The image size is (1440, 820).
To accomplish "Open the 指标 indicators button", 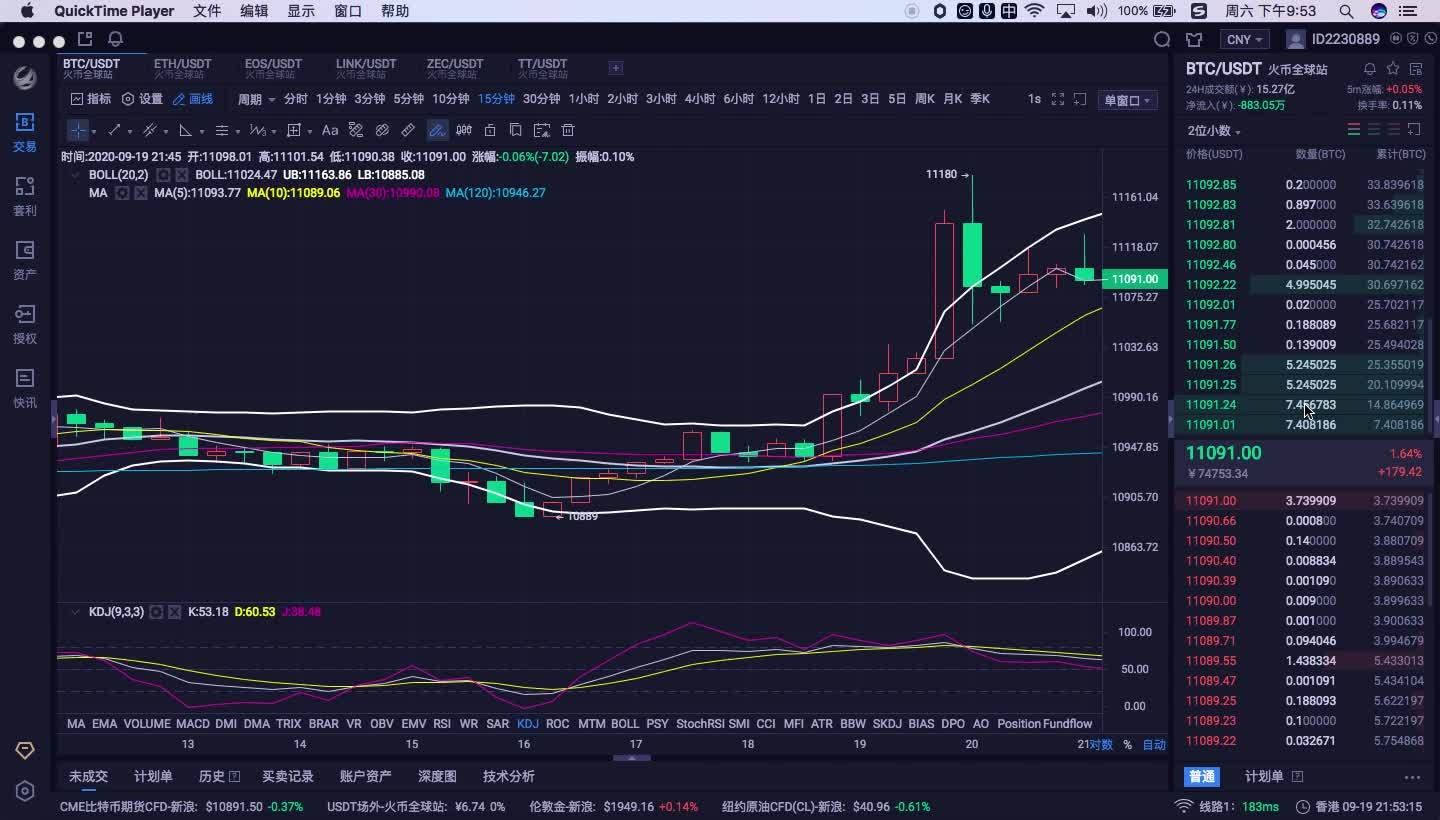I will pyautogui.click(x=91, y=99).
